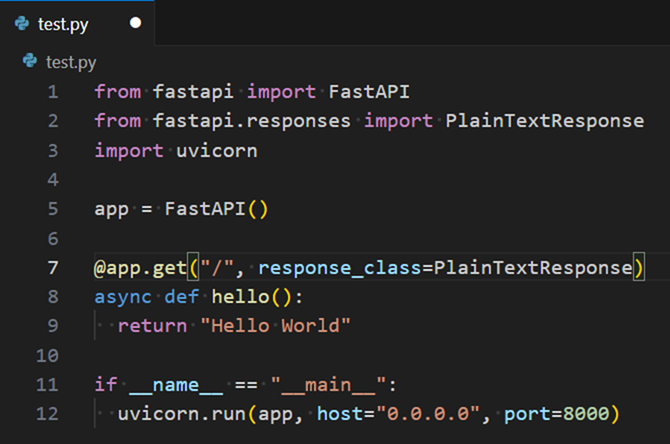Select the test.py editor tab label
670x444 pixels.
pos(64,23)
